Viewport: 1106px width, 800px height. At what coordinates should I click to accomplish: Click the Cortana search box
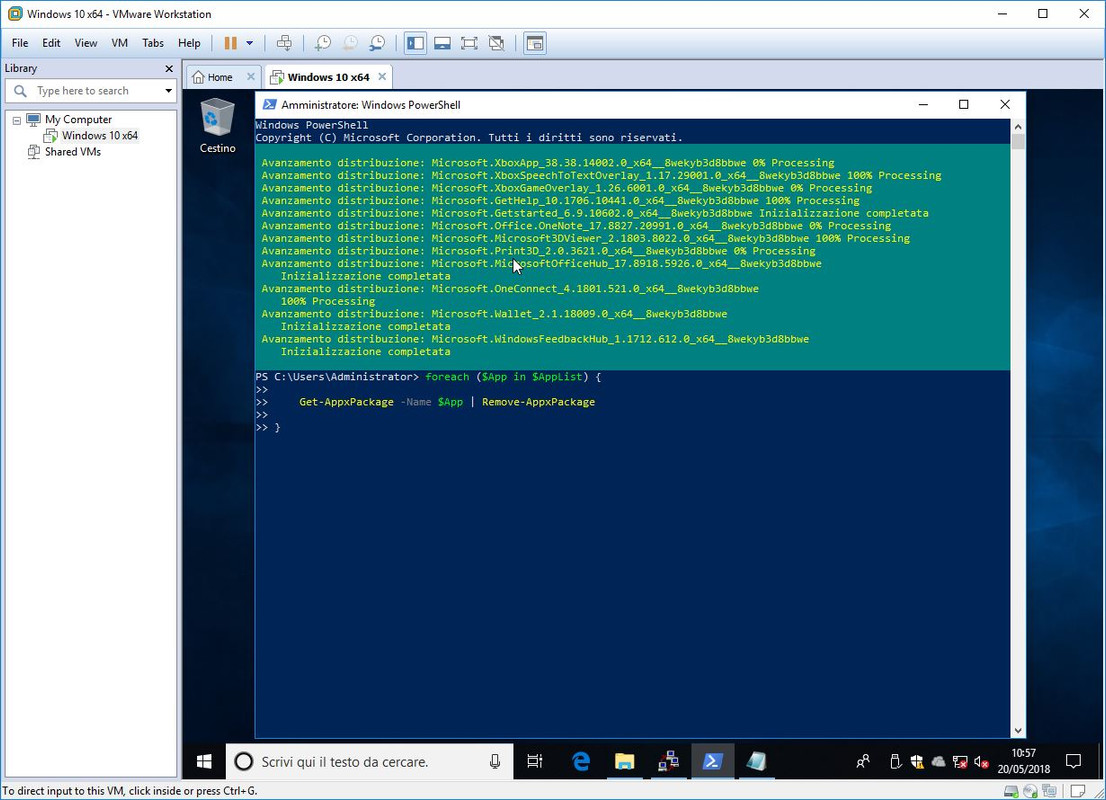click(x=370, y=761)
